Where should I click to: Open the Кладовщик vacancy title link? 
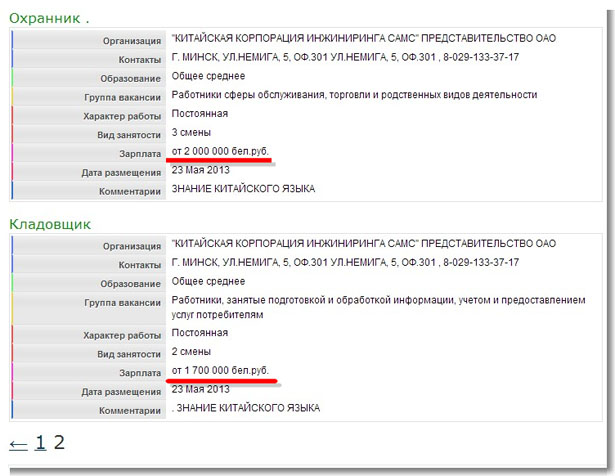[x=50, y=223]
